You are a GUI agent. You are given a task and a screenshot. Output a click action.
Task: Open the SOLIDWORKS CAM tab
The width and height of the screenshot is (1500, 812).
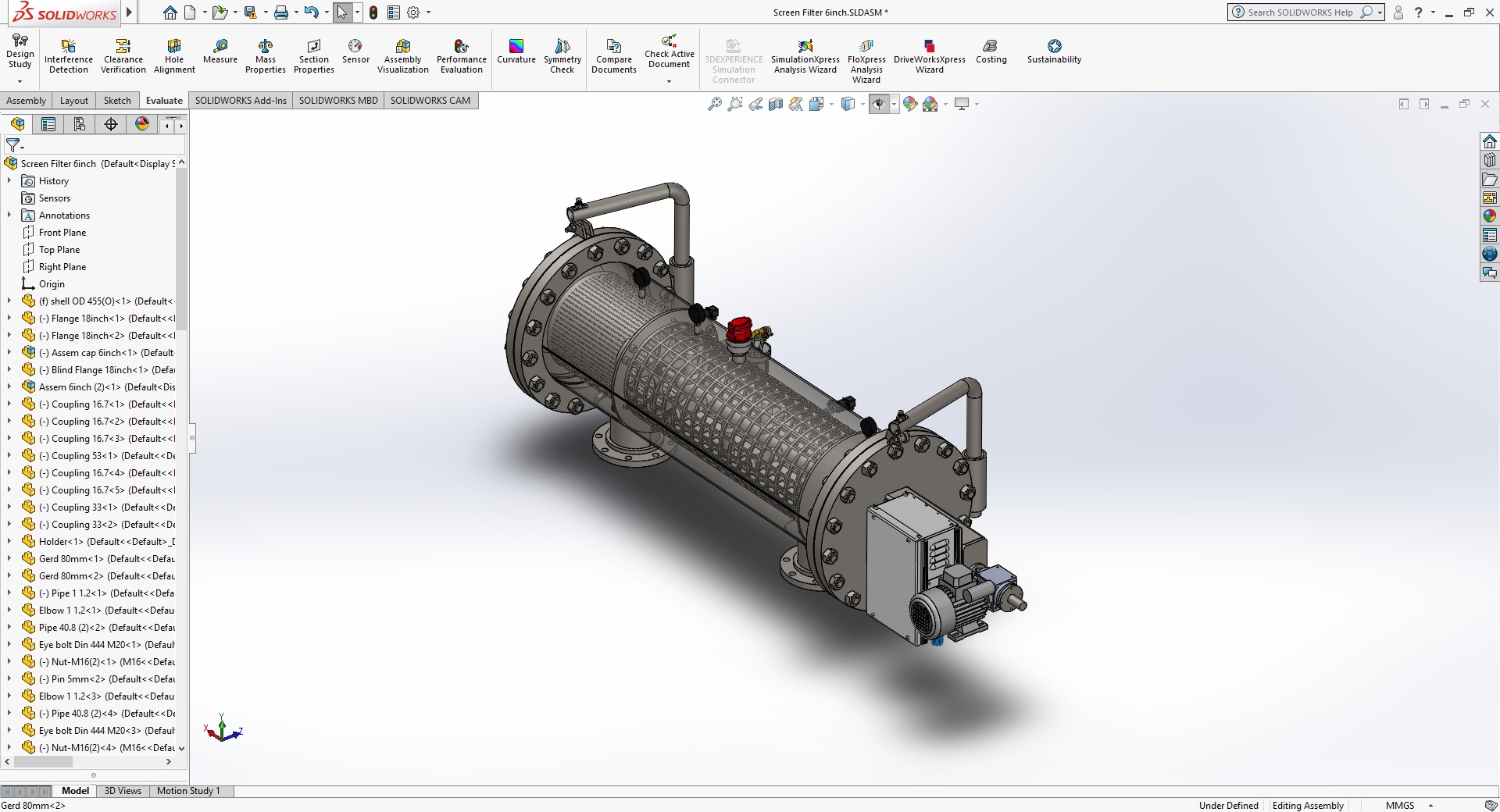click(430, 101)
